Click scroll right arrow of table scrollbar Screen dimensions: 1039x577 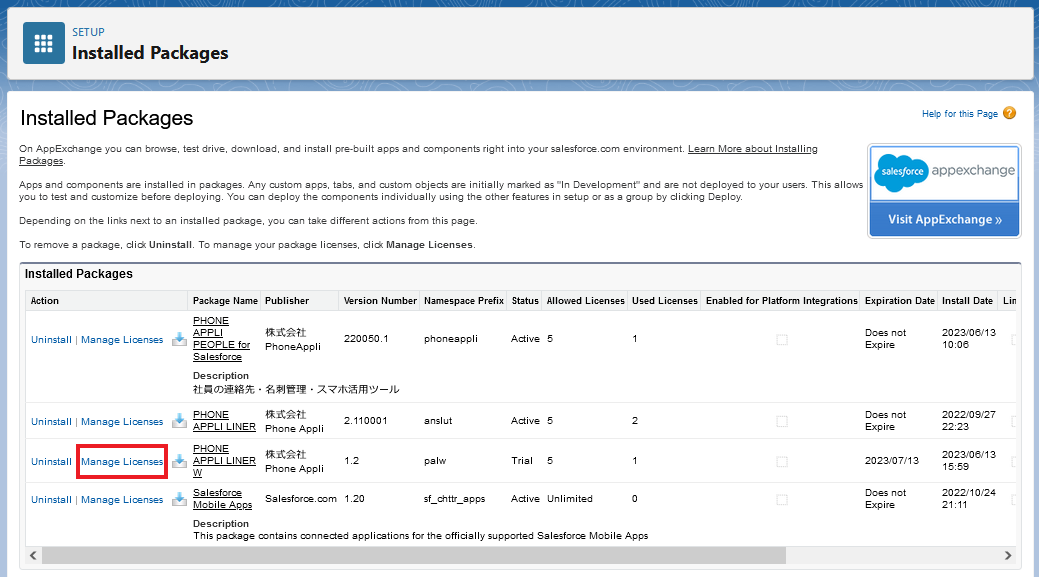pos(1008,555)
